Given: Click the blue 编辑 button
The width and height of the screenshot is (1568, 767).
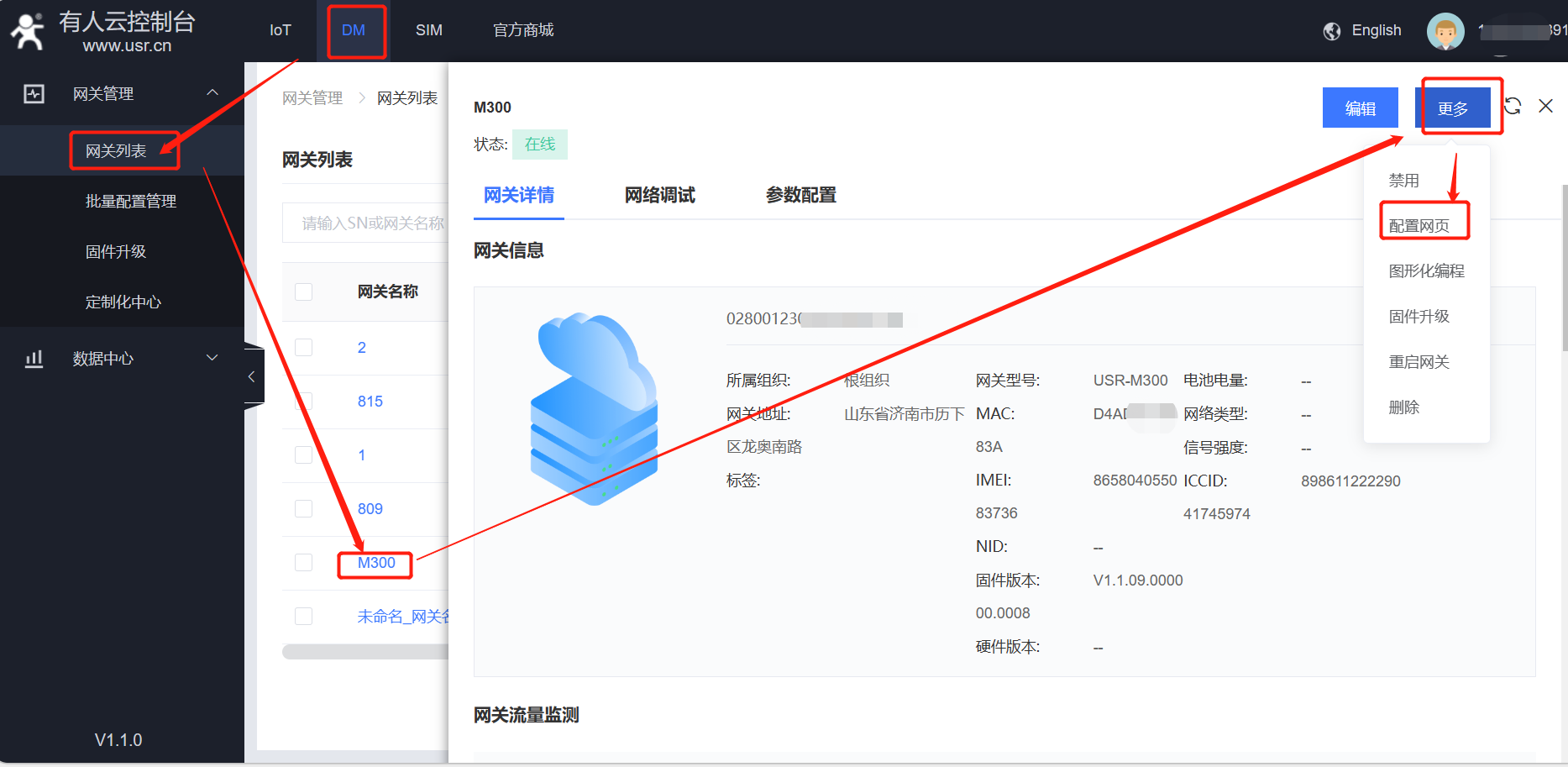Looking at the screenshot, I should coord(1360,108).
